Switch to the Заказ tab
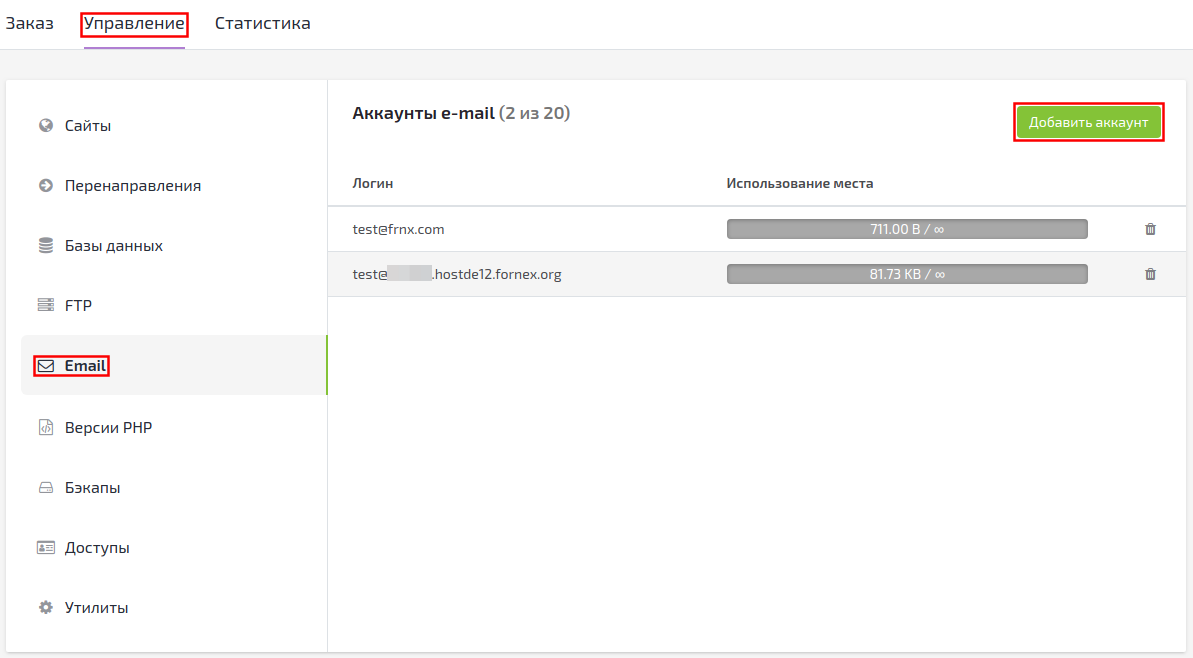1193x658 pixels. [x=30, y=23]
